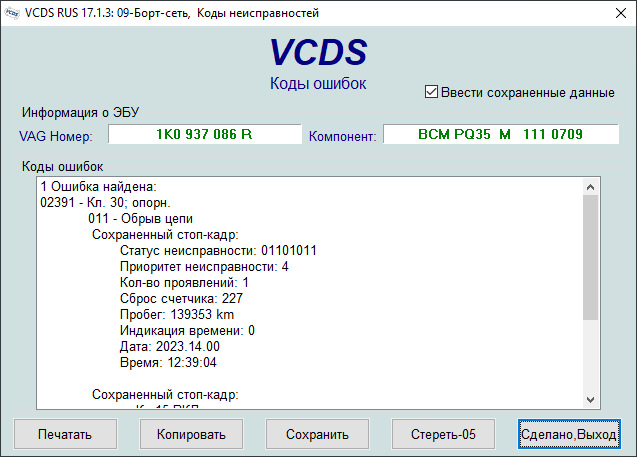
Task: Click Стереть-05 to clear codes
Action: coord(443,434)
